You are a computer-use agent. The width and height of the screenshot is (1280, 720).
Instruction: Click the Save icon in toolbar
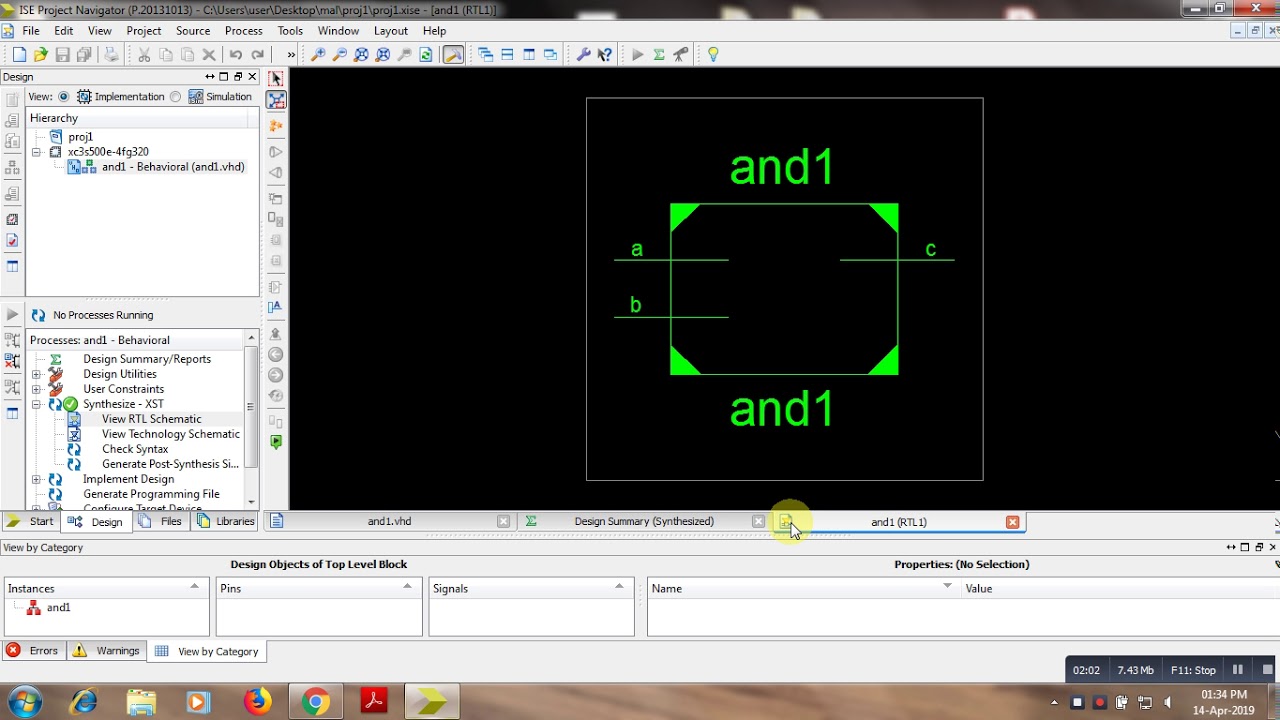pos(62,55)
